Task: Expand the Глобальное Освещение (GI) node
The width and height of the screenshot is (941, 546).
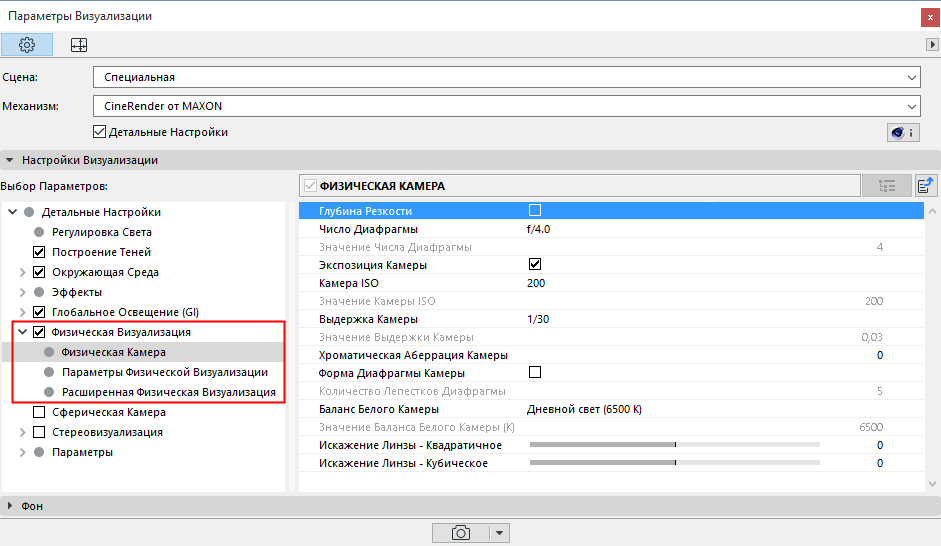Action: pyautogui.click(x=22, y=312)
